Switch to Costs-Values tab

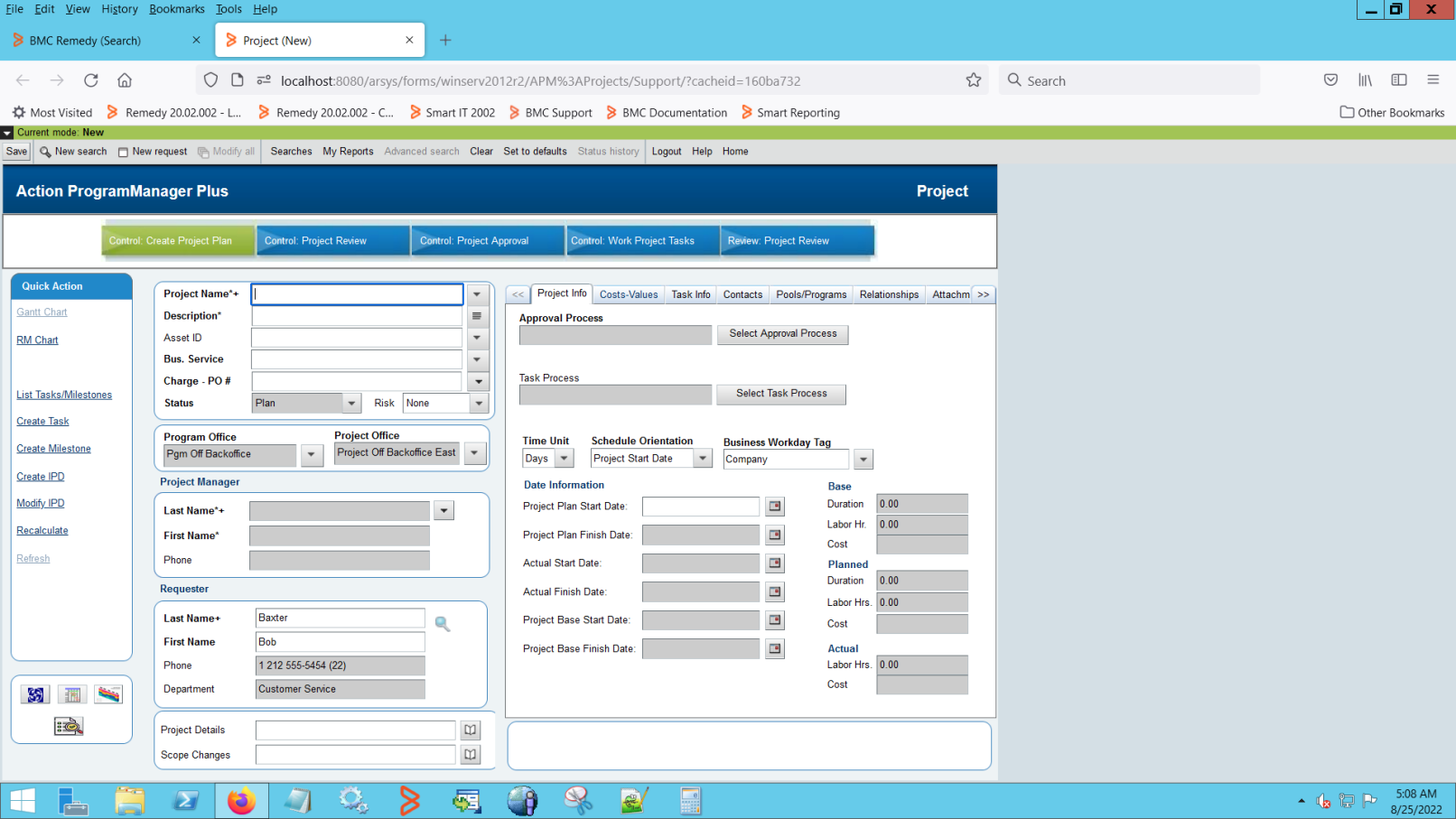[x=629, y=294]
